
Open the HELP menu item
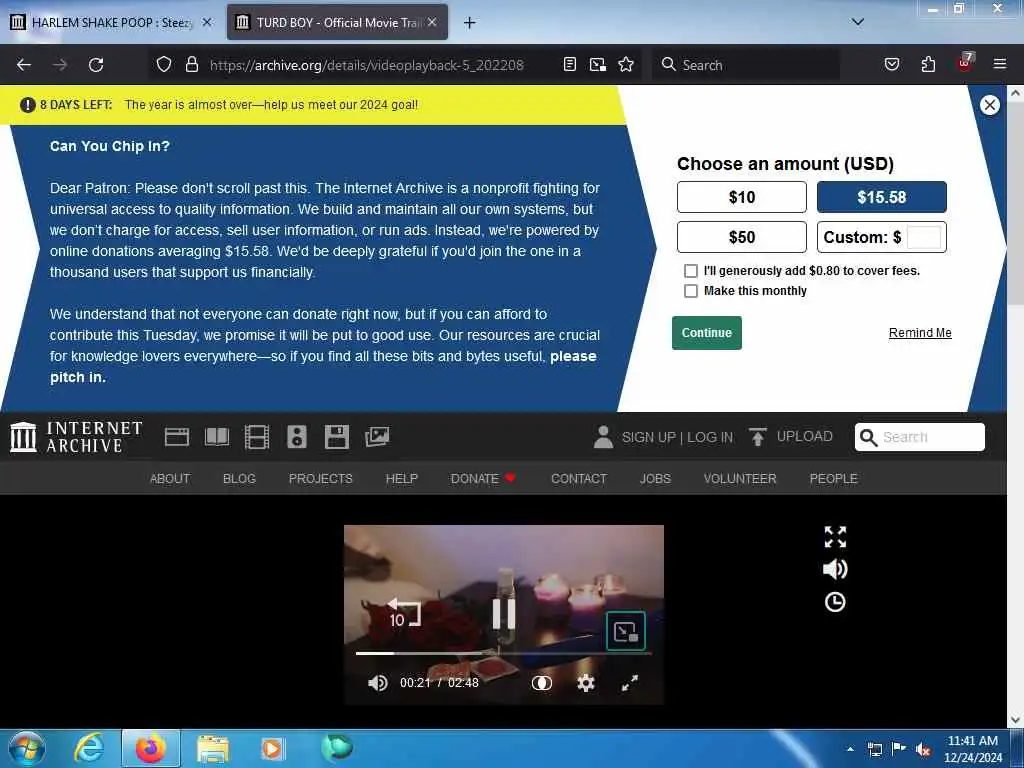(x=402, y=479)
